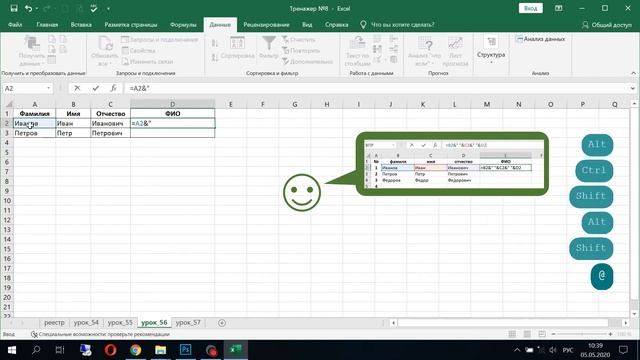Open the Анализ что если dropdown
Viewport: 640px width, 360px height.
pyautogui.click(x=424, y=51)
